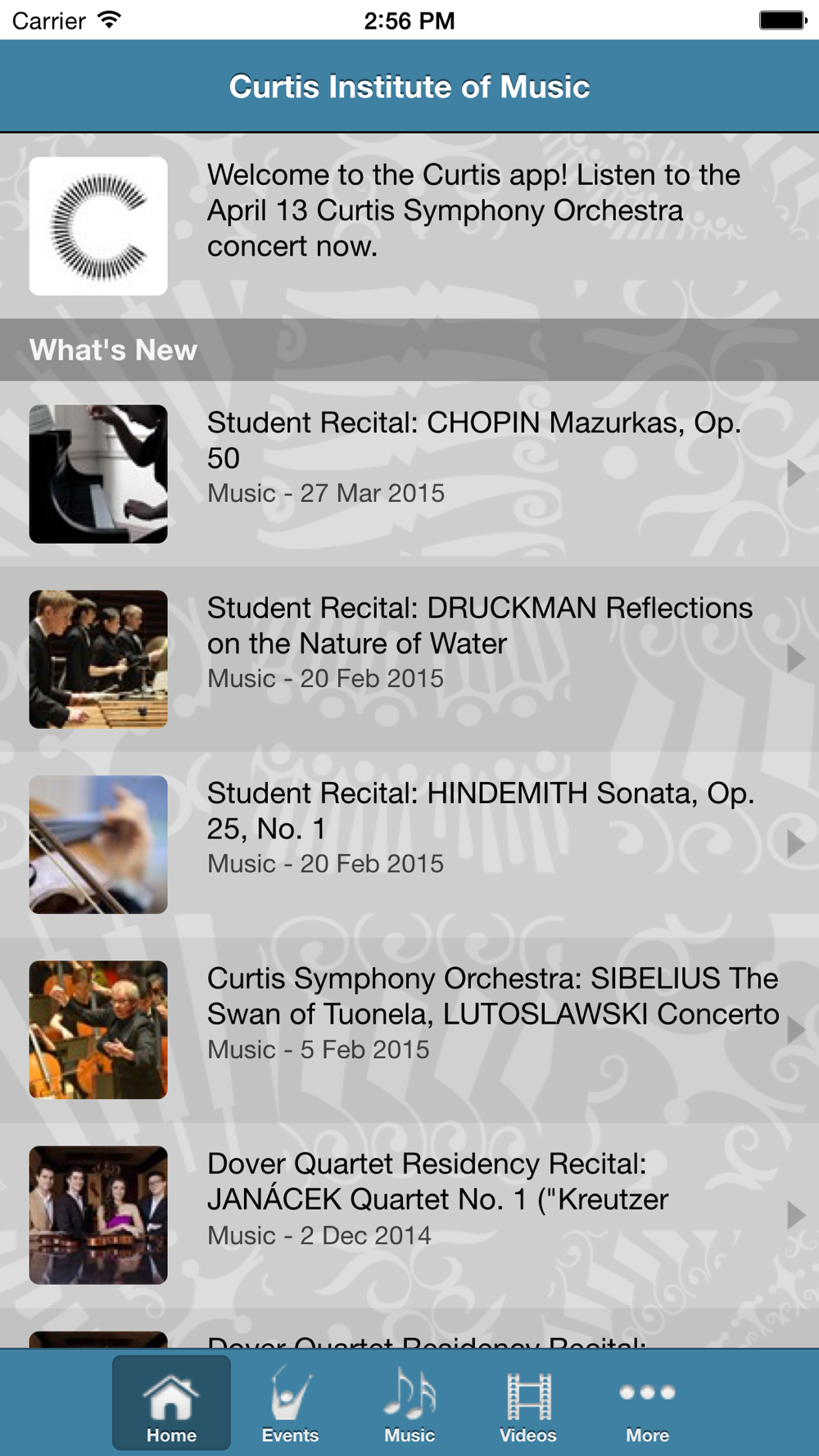
Task: Tap the What's New section header
Action: click(114, 350)
